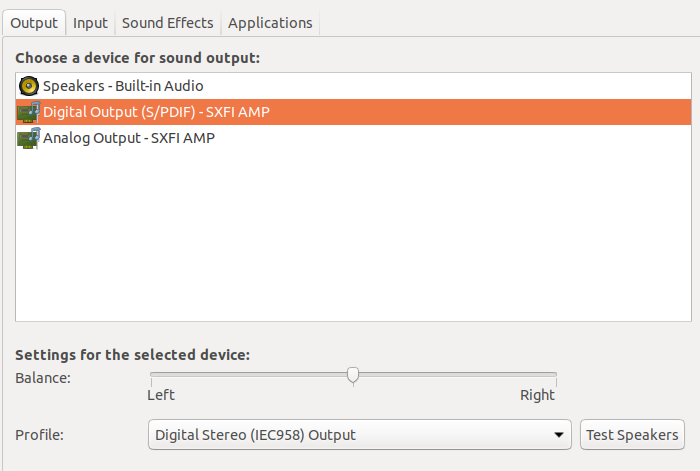This screenshot has width=700, height=471.
Task: Switch to the Input tab
Action: tap(90, 22)
